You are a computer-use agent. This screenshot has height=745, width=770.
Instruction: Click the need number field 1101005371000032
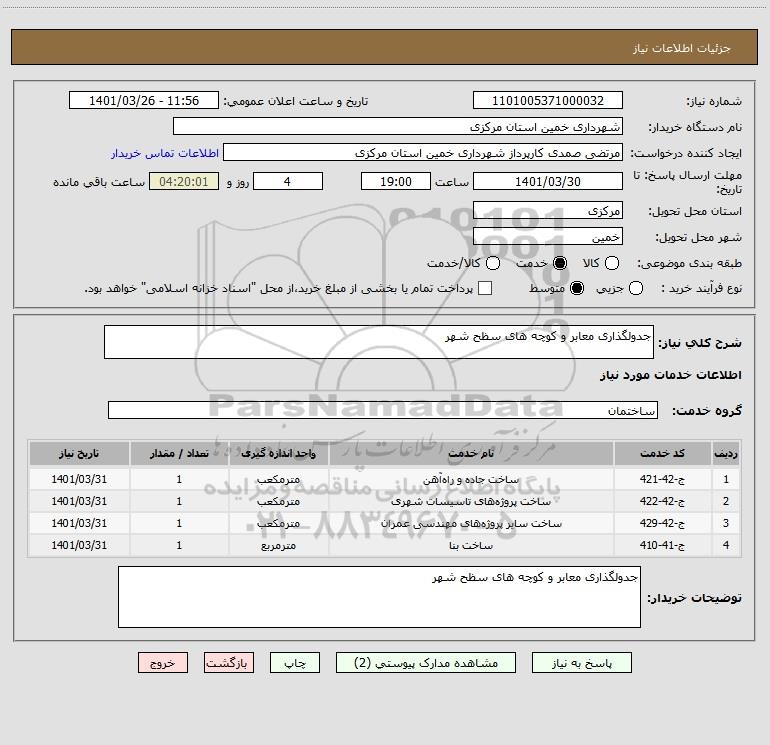point(548,100)
